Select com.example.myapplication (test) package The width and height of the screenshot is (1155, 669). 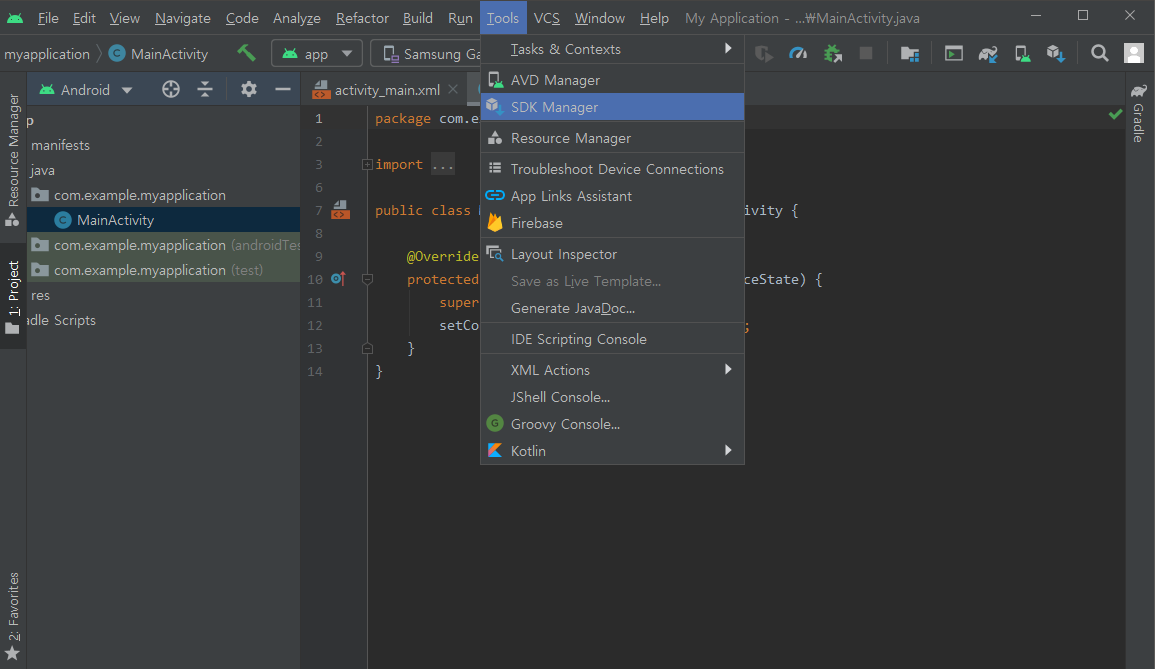[x=164, y=270]
